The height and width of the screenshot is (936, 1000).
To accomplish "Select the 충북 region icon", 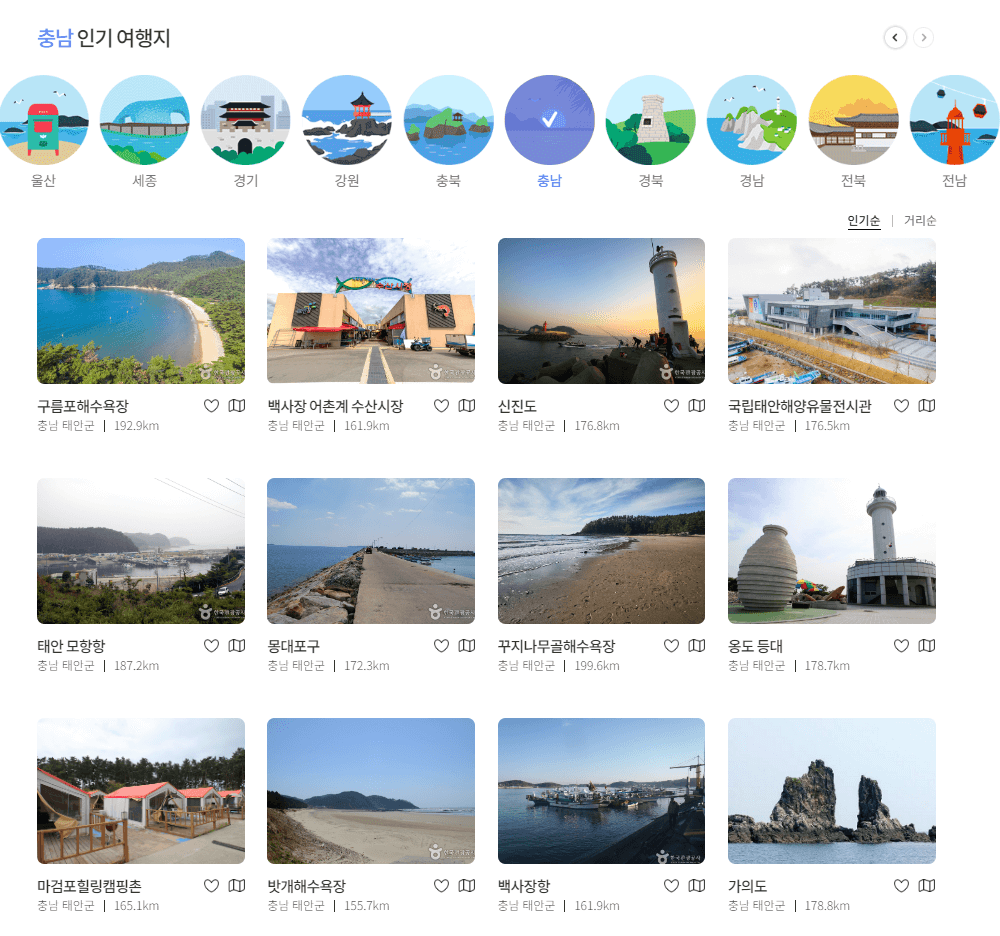I will (x=448, y=118).
